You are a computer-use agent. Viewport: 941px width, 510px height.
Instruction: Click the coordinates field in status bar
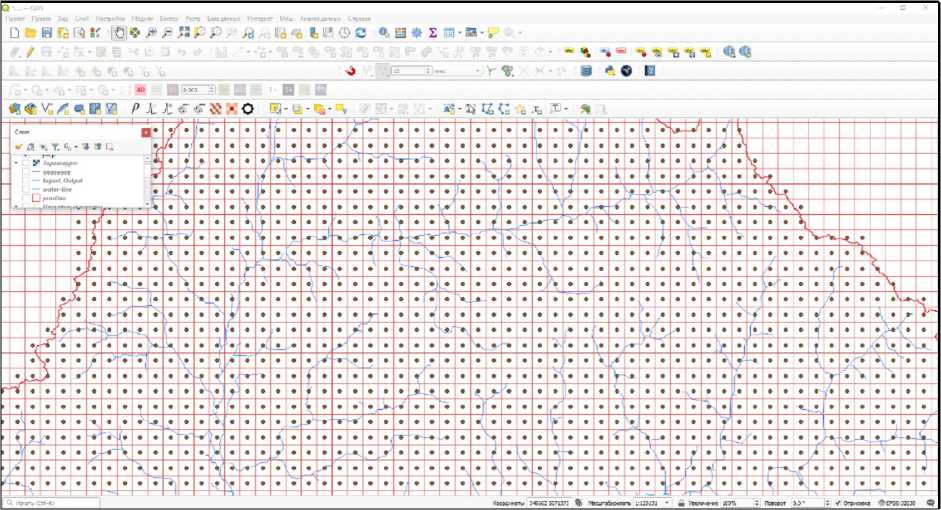(550, 503)
